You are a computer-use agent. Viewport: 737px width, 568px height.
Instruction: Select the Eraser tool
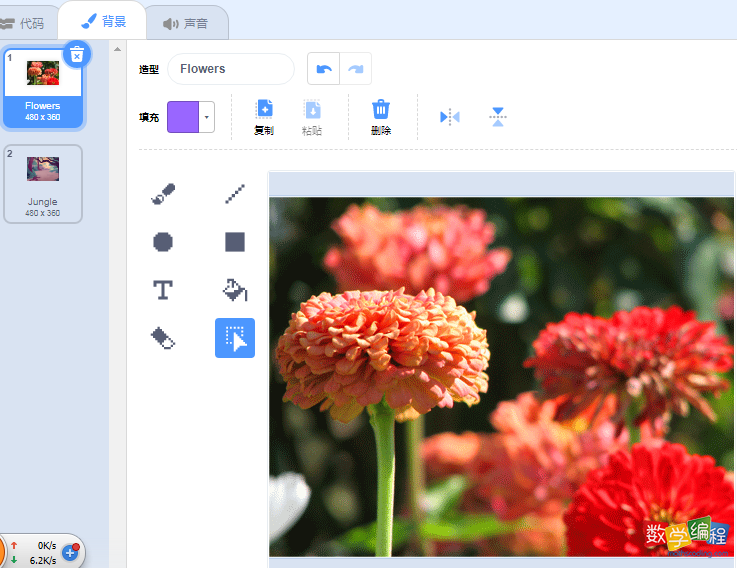coord(163,338)
